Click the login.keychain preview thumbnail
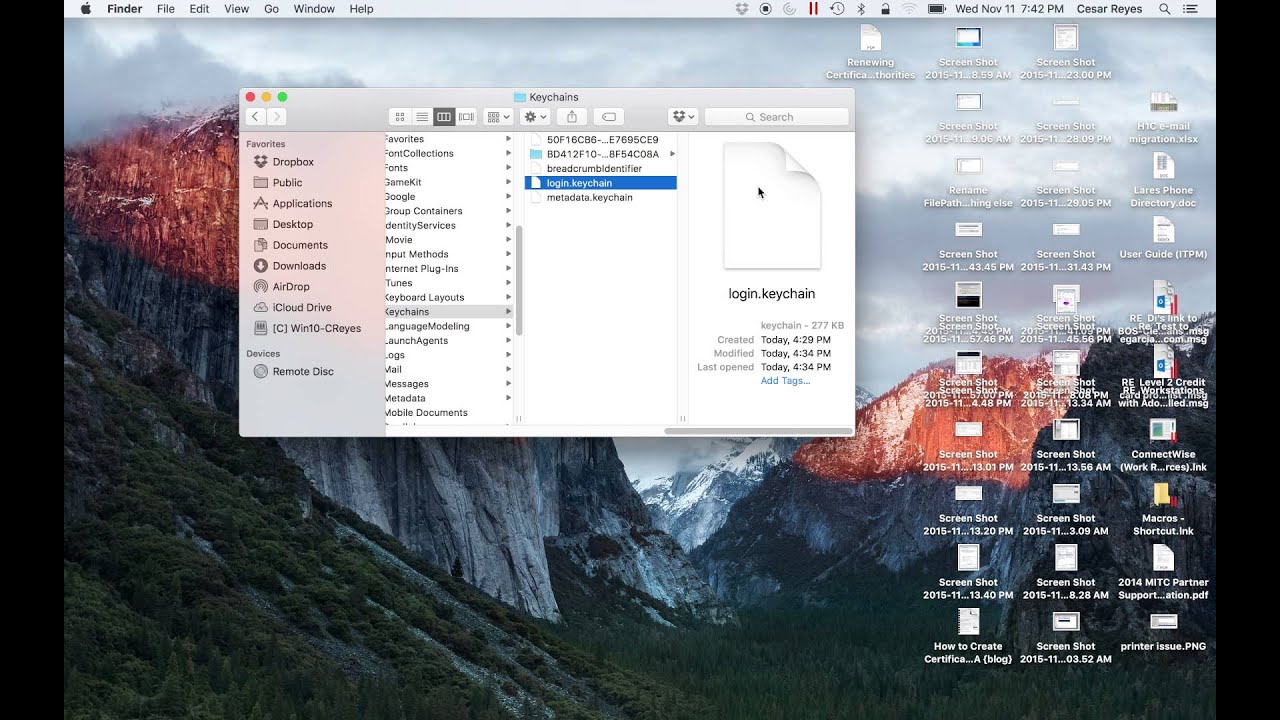 pyautogui.click(x=772, y=206)
